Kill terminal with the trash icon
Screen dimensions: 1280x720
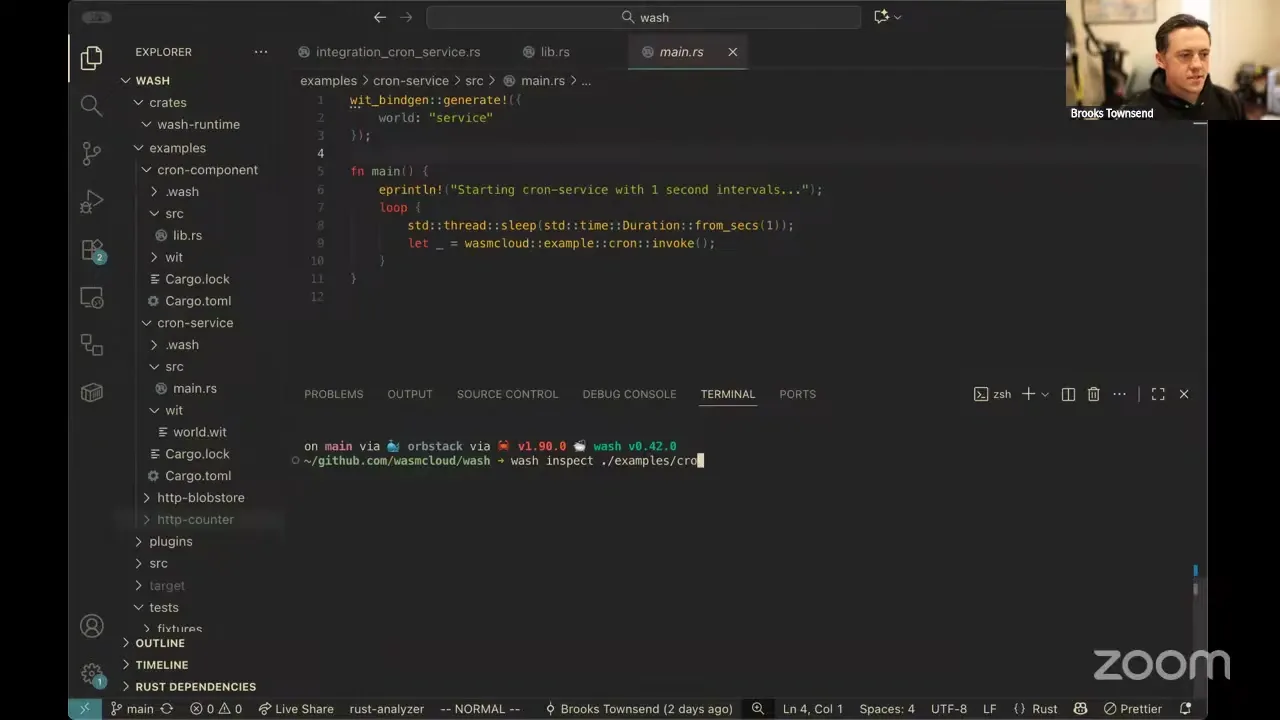pyautogui.click(x=1093, y=394)
